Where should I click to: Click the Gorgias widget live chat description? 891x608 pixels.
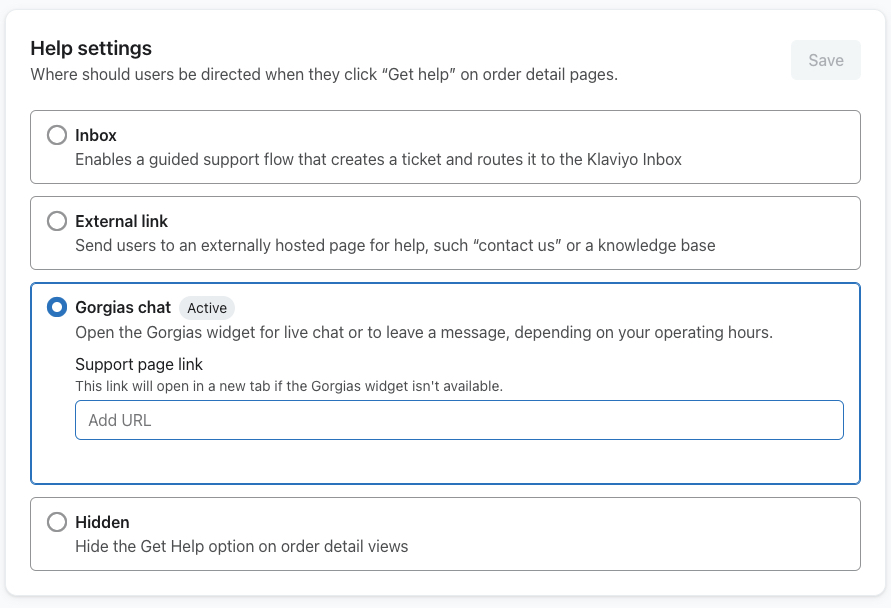(x=423, y=333)
